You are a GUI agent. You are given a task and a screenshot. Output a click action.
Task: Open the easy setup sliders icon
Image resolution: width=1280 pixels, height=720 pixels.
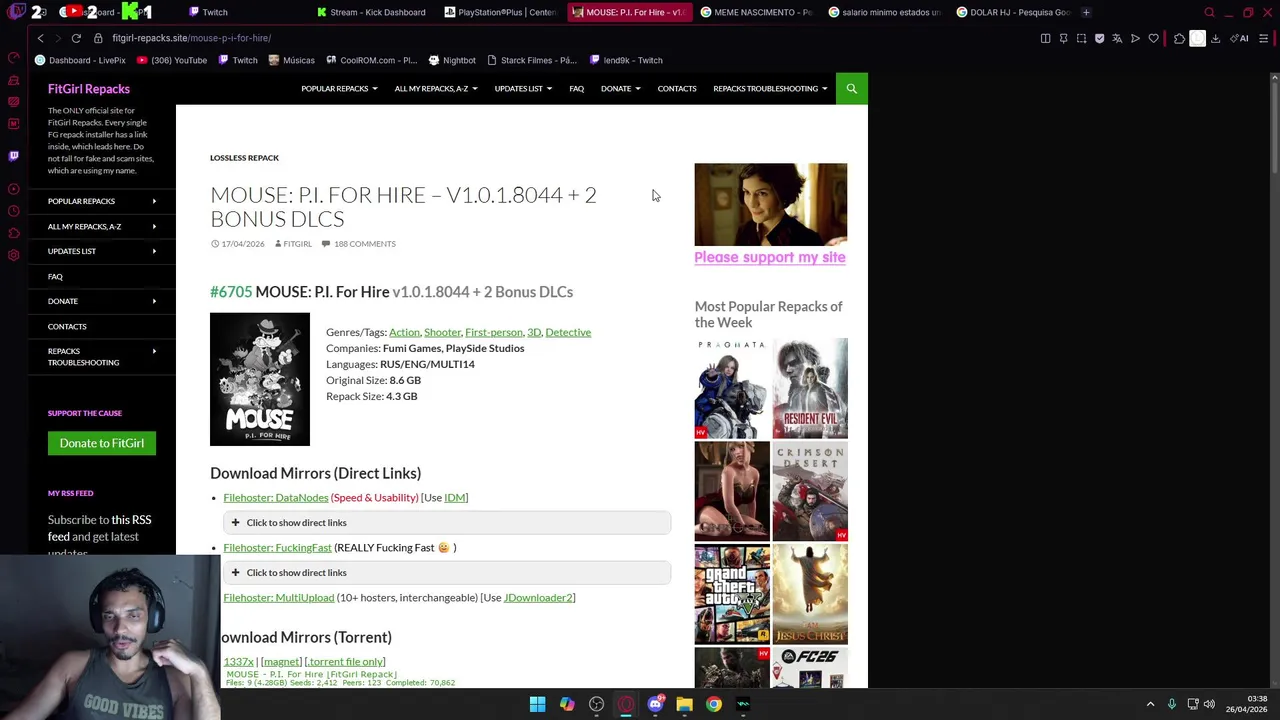coord(1264,38)
